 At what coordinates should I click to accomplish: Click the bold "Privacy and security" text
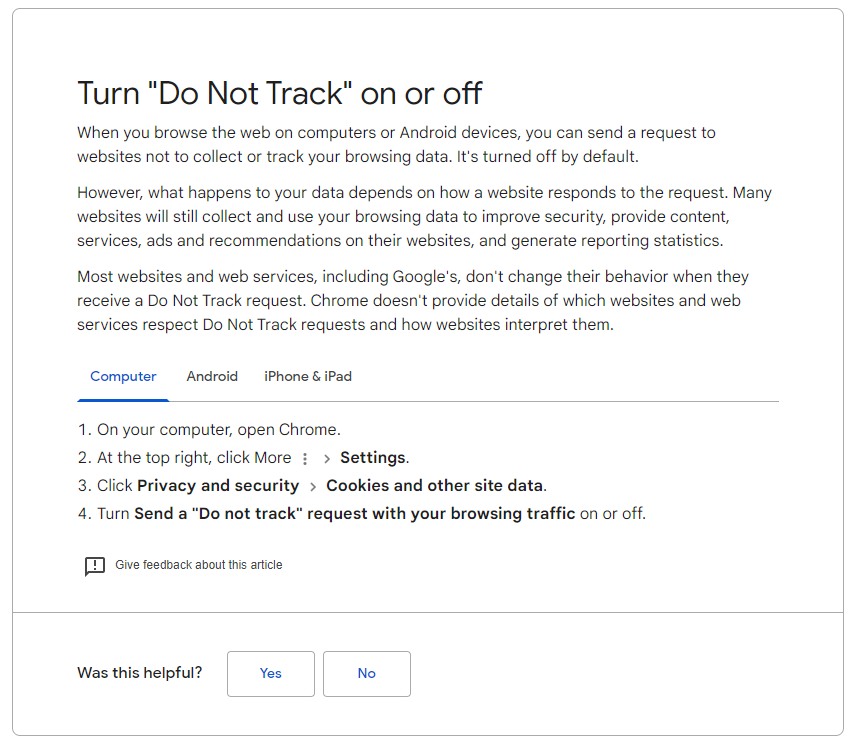tap(218, 486)
